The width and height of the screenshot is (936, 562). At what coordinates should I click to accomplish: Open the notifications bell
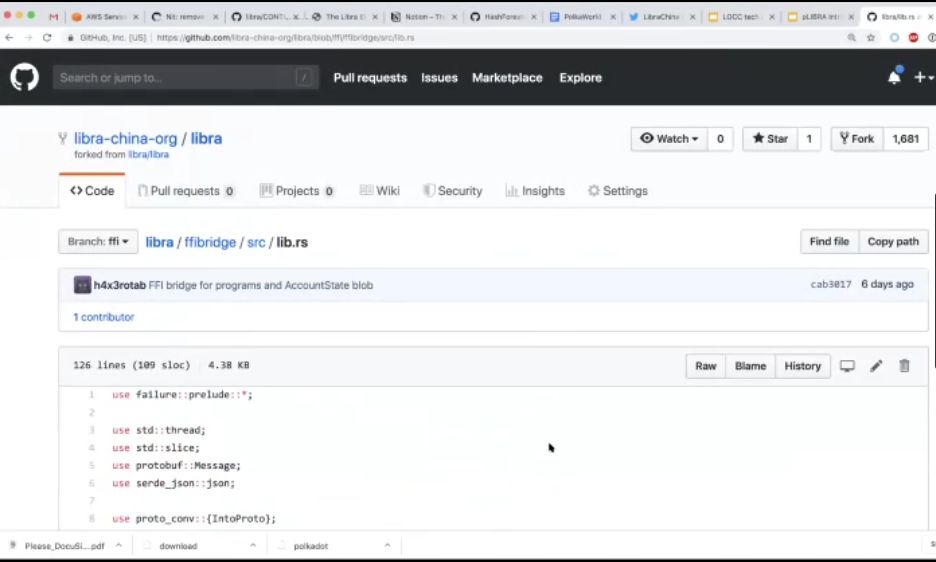894,77
